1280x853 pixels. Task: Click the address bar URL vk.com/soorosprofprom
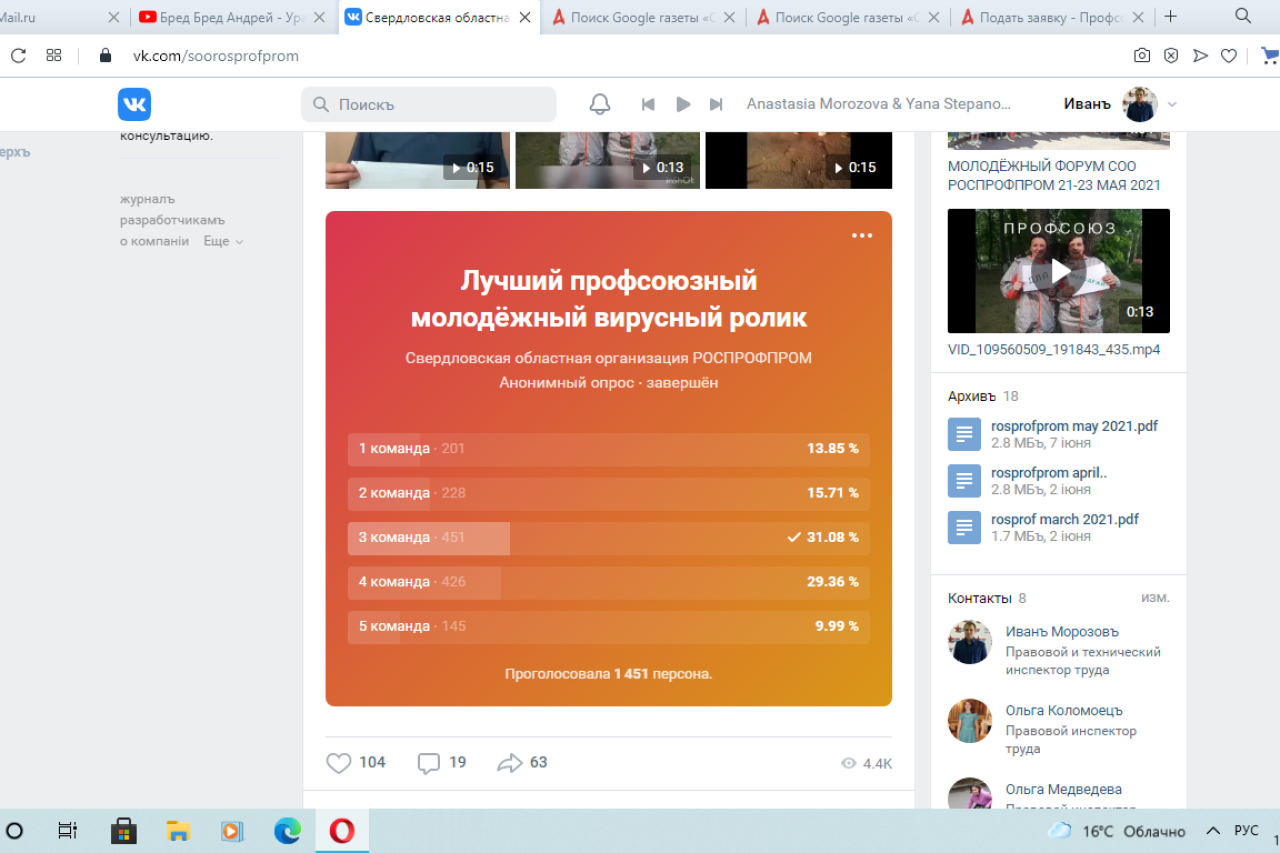coord(216,56)
